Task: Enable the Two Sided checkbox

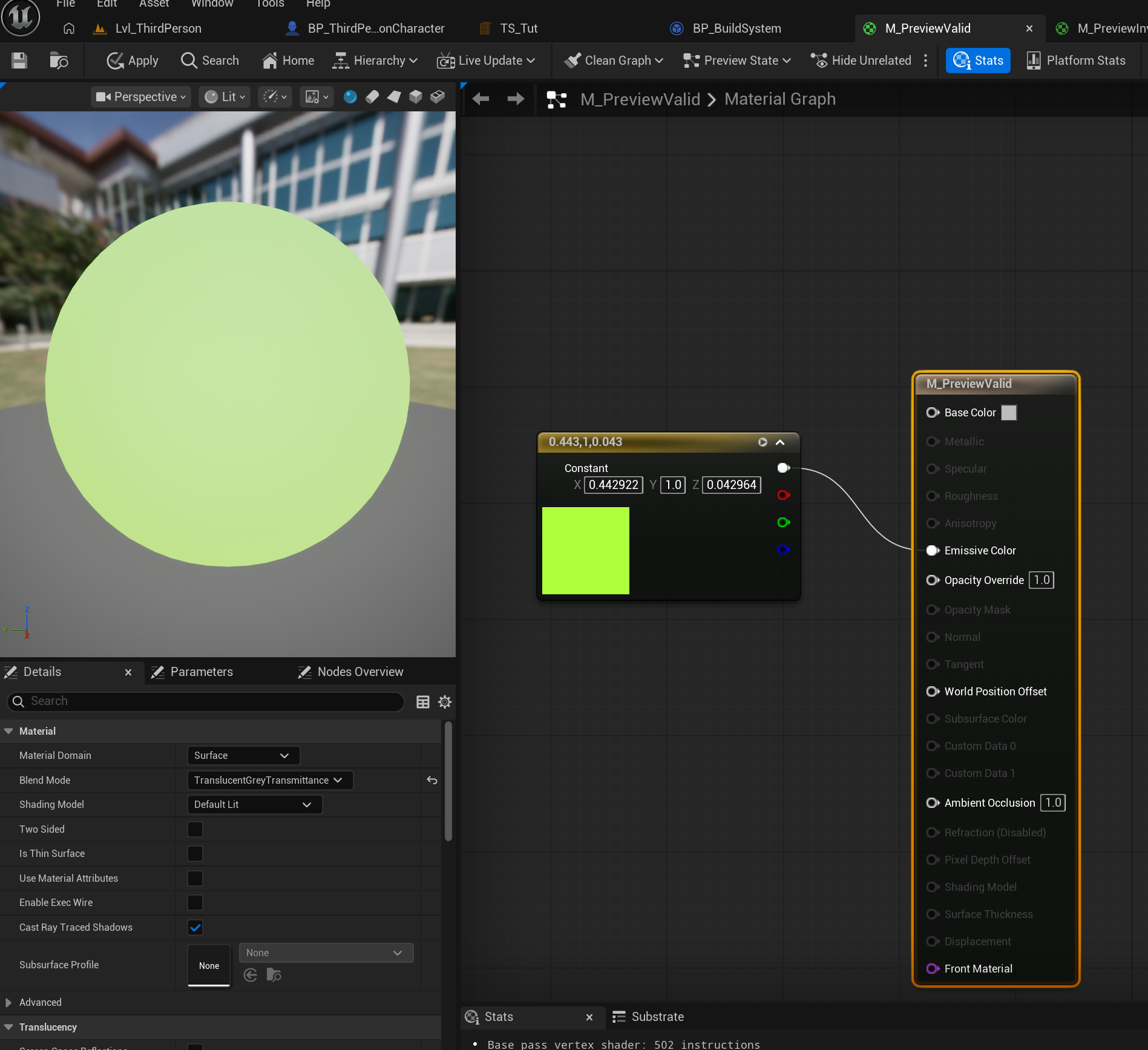Action: click(195, 829)
